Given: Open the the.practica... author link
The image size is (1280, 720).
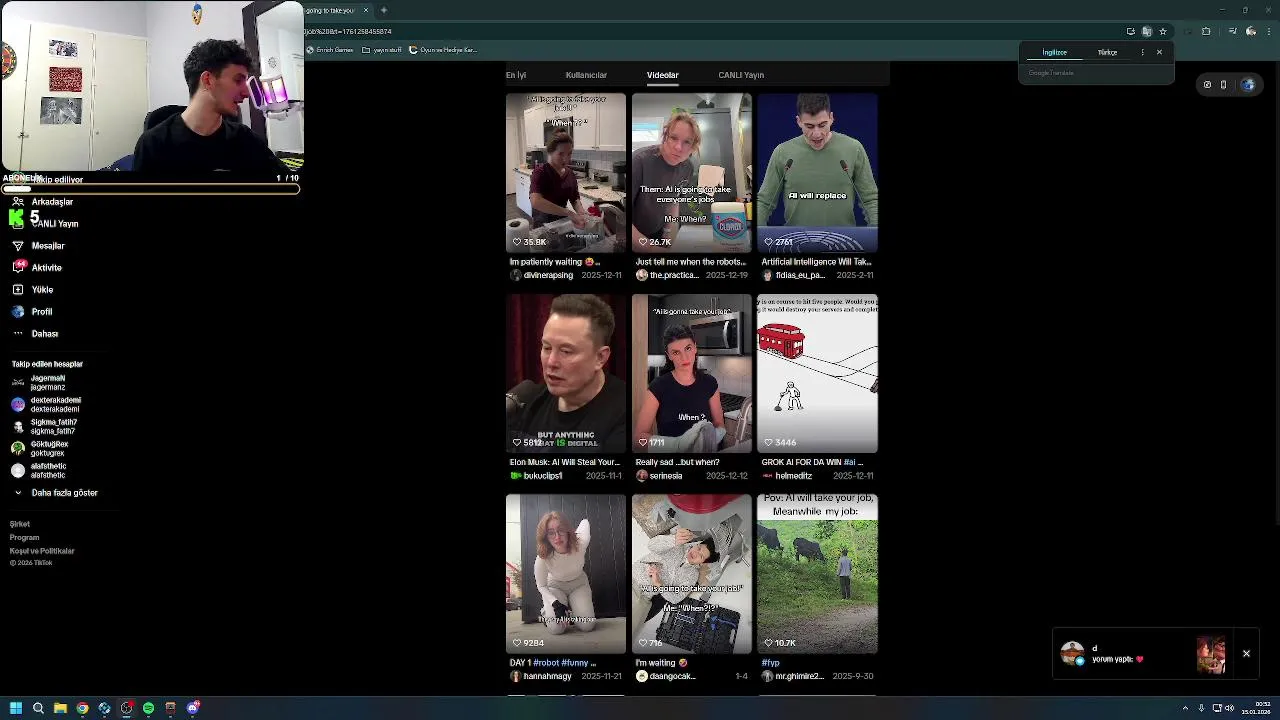Looking at the screenshot, I should click(667, 275).
